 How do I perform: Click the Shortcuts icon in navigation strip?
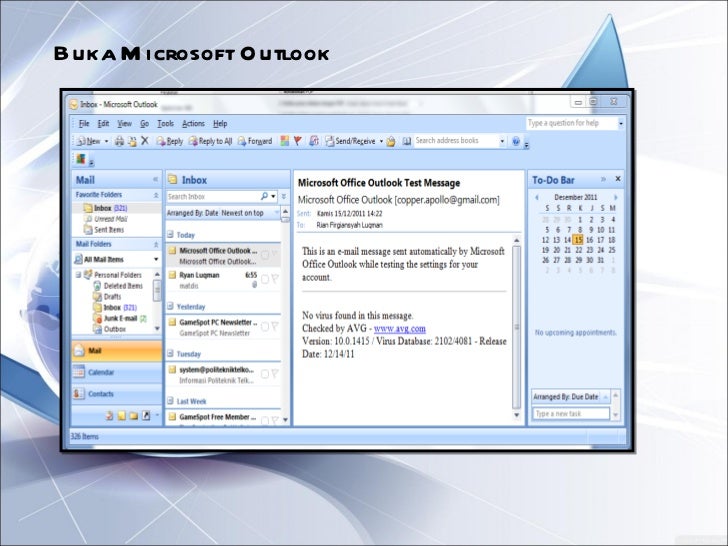146,416
